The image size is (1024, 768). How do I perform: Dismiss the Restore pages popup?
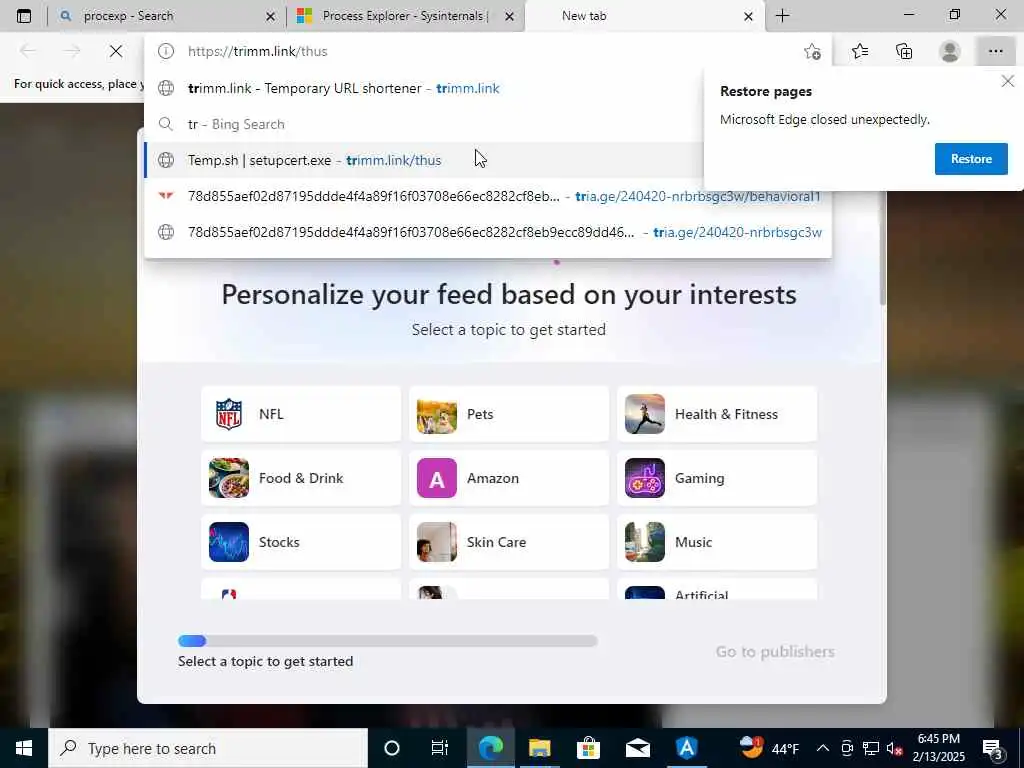tap(1008, 81)
